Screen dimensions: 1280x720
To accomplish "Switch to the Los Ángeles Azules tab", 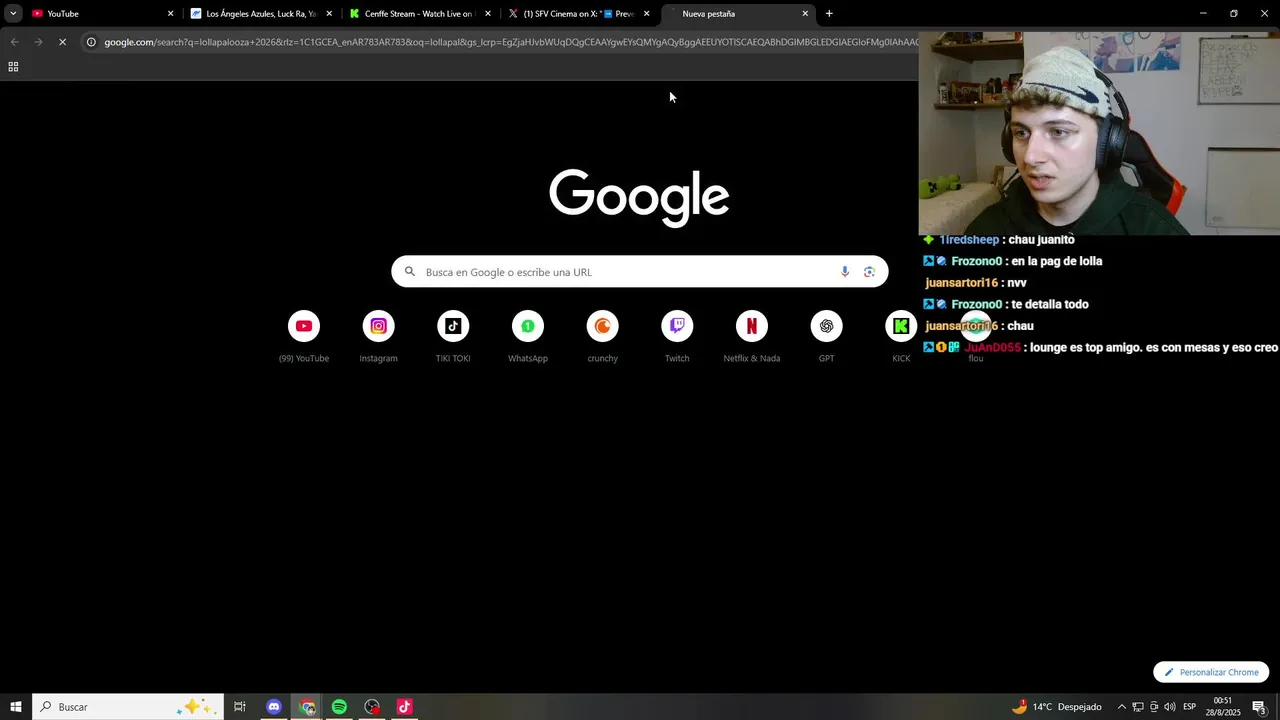I will [x=260, y=14].
